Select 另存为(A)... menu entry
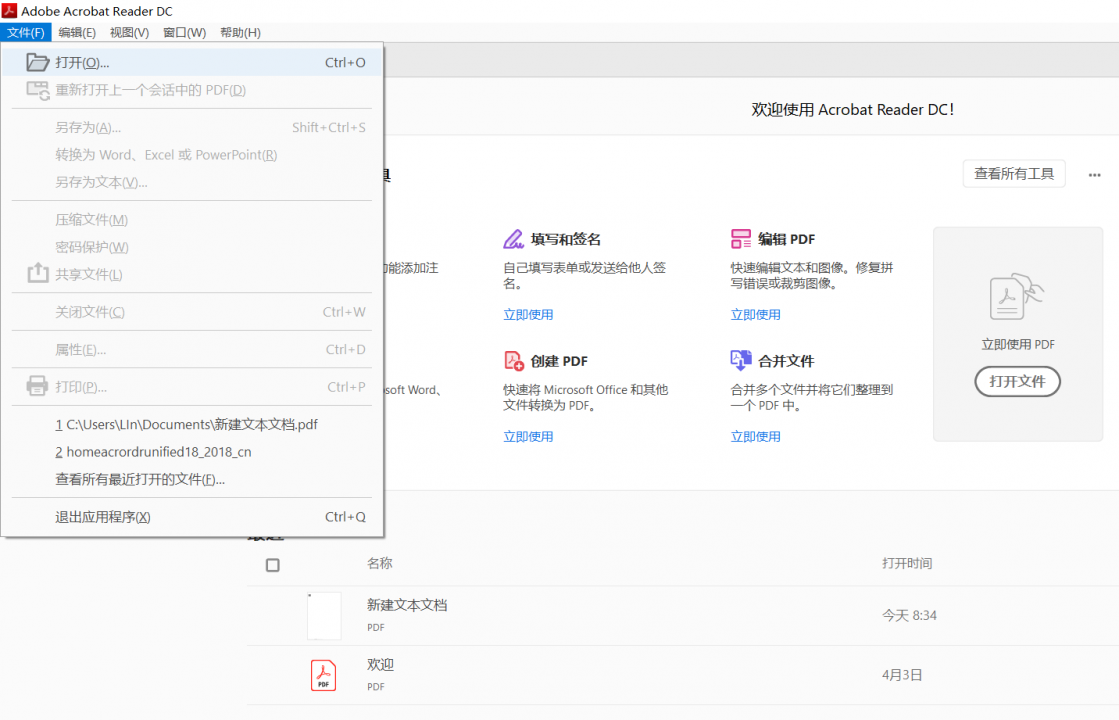This screenshot has width=1119, height=720. (x=192, y=127)
